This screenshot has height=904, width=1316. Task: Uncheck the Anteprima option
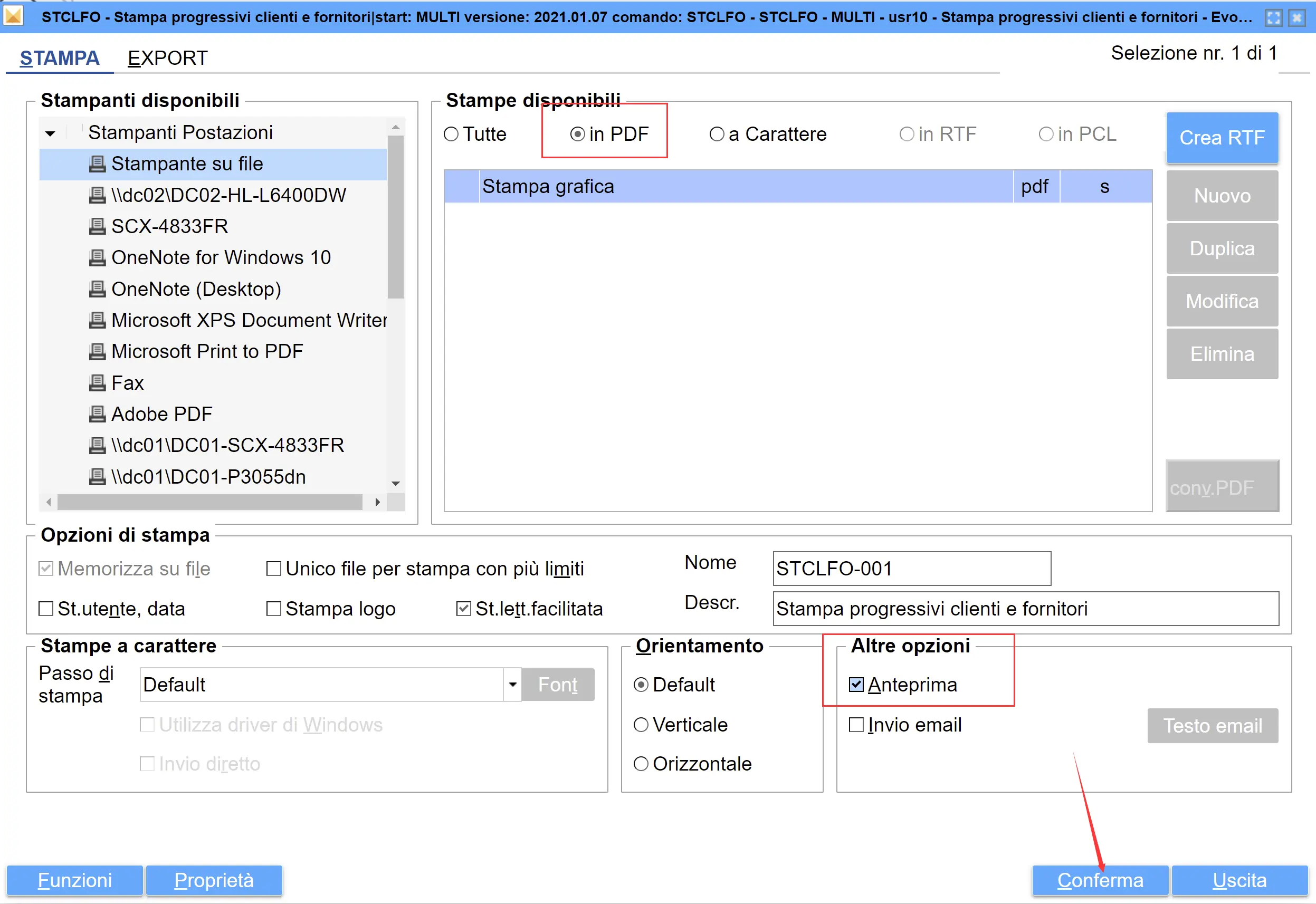(856, 685)
